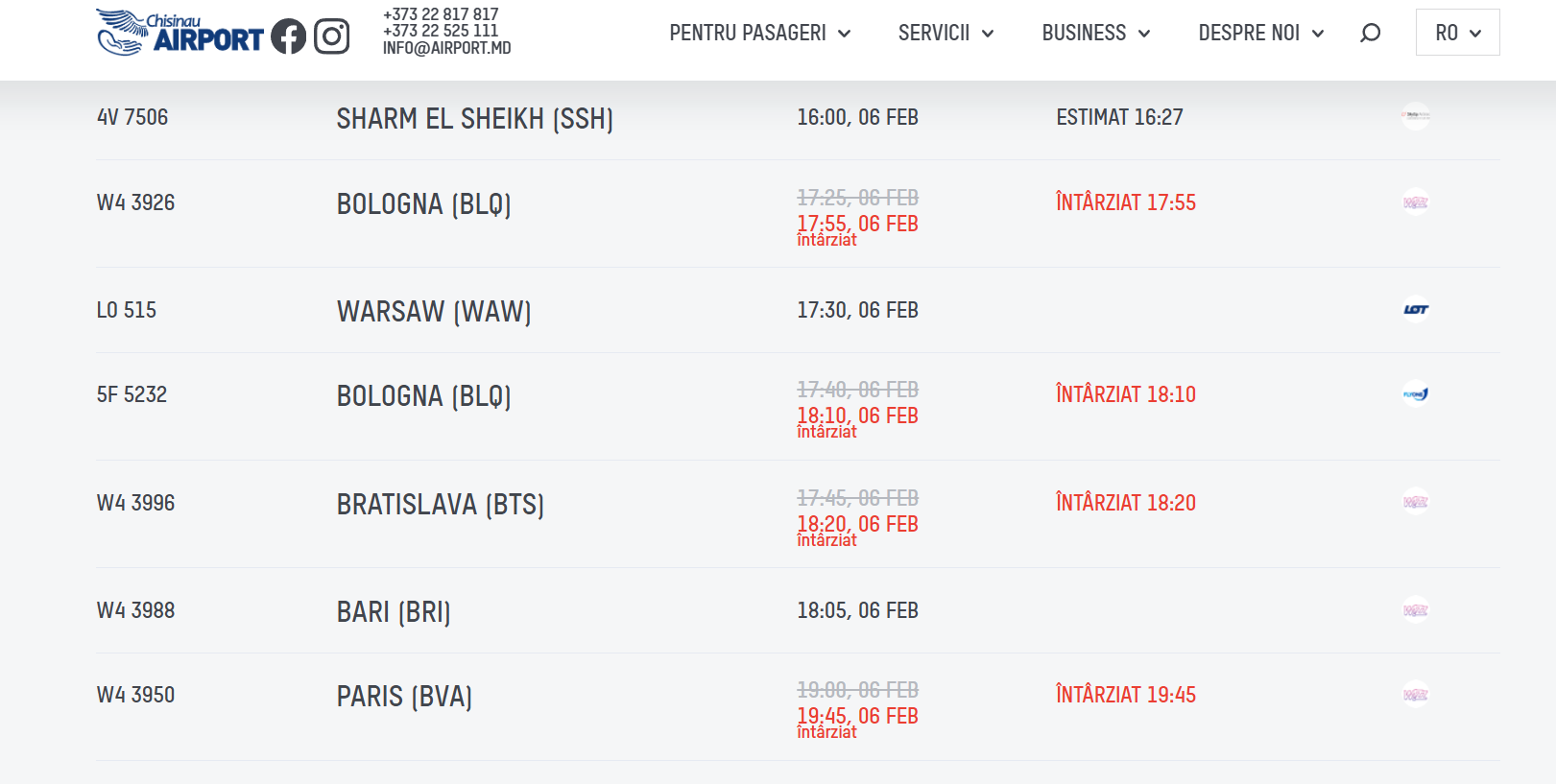Open the Servicii navigation menu
This screenshot has width=1556, height=784.
point(946,33)
